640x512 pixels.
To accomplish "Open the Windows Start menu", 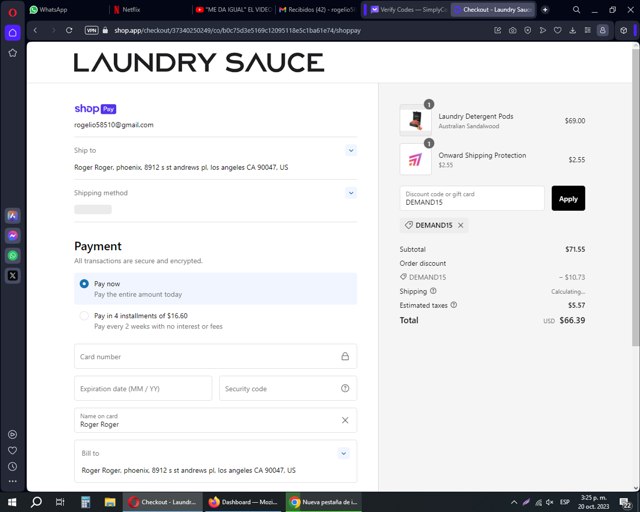I will pyautogui.click(x=12, y=502).
